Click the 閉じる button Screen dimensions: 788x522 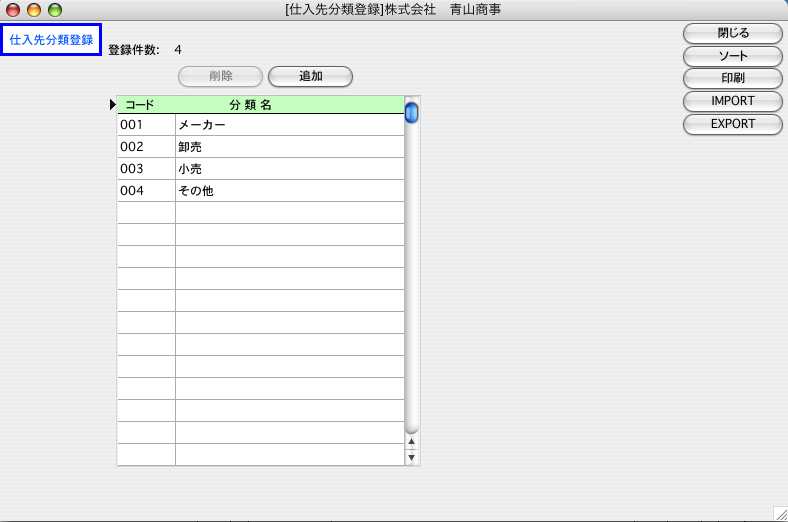pyautogui.click(x=732, y=33)
